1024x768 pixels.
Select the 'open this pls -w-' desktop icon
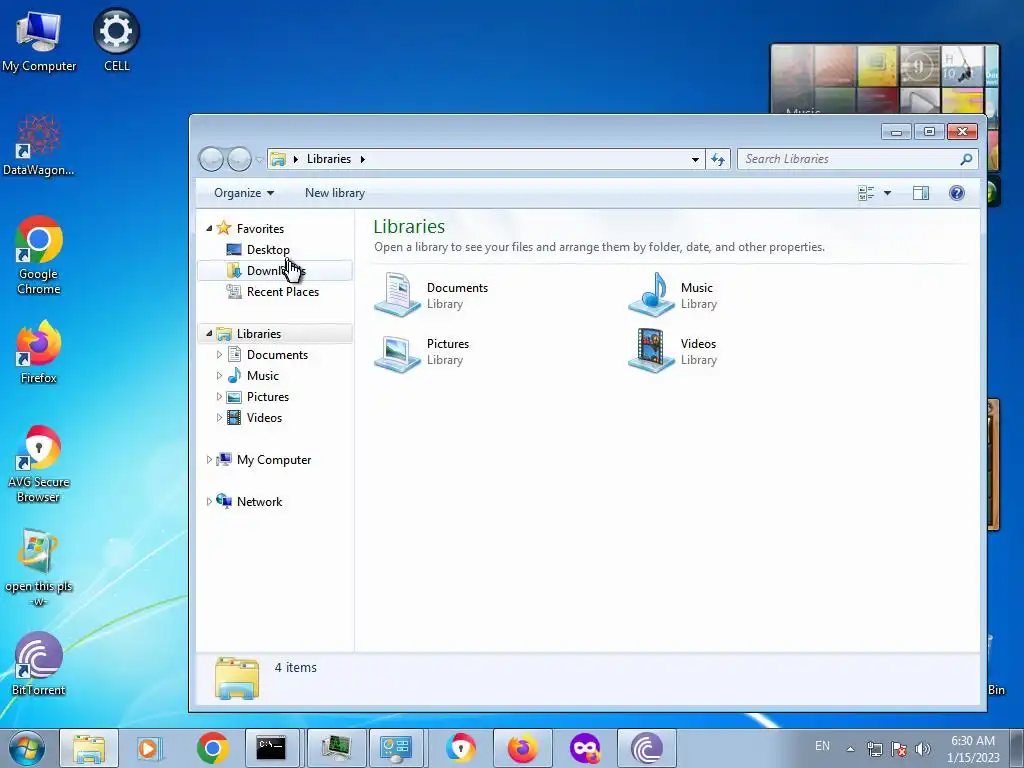[x=38, y=568]
